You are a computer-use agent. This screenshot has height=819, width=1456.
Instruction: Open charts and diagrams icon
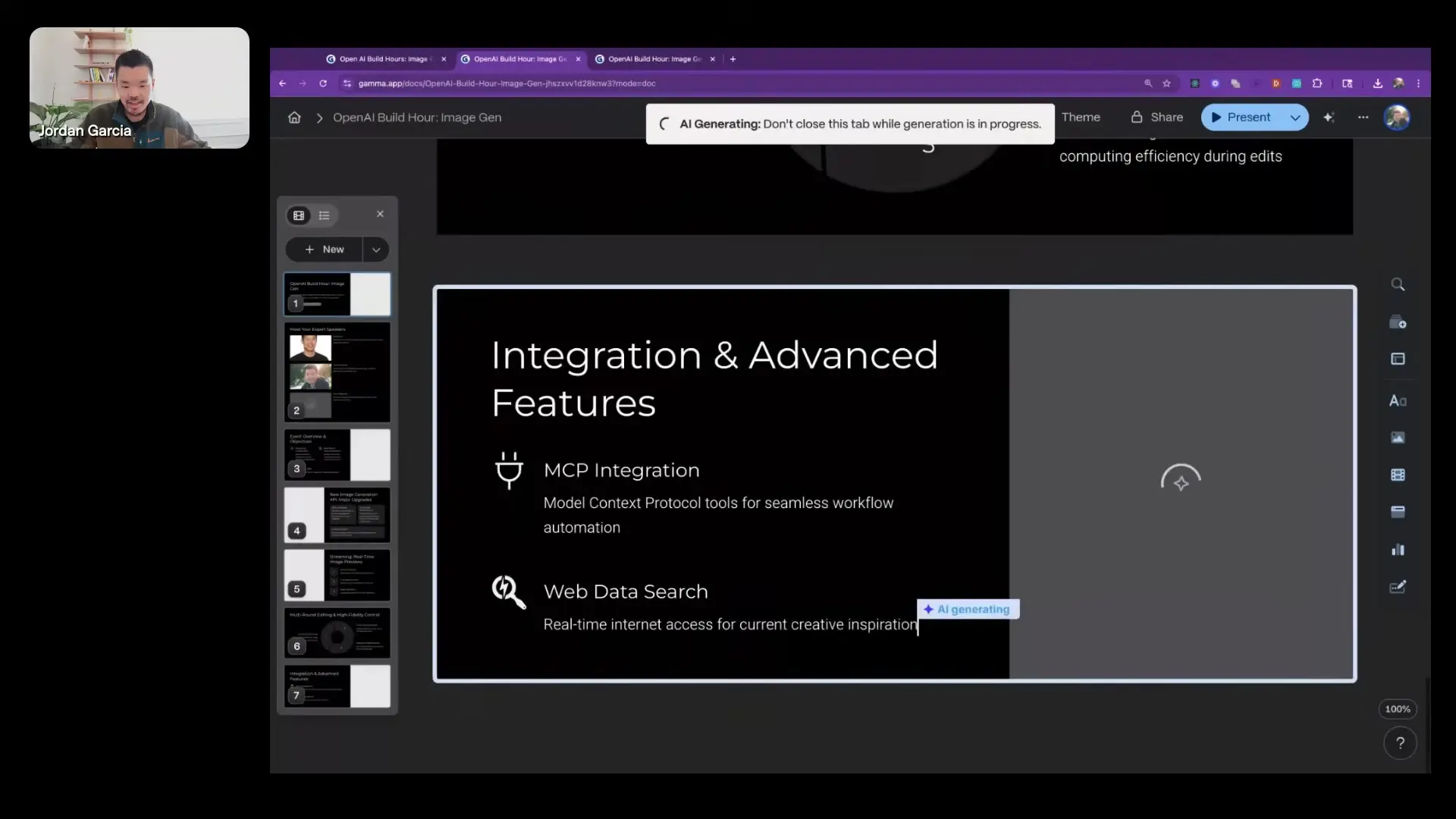pos(1398,550)
